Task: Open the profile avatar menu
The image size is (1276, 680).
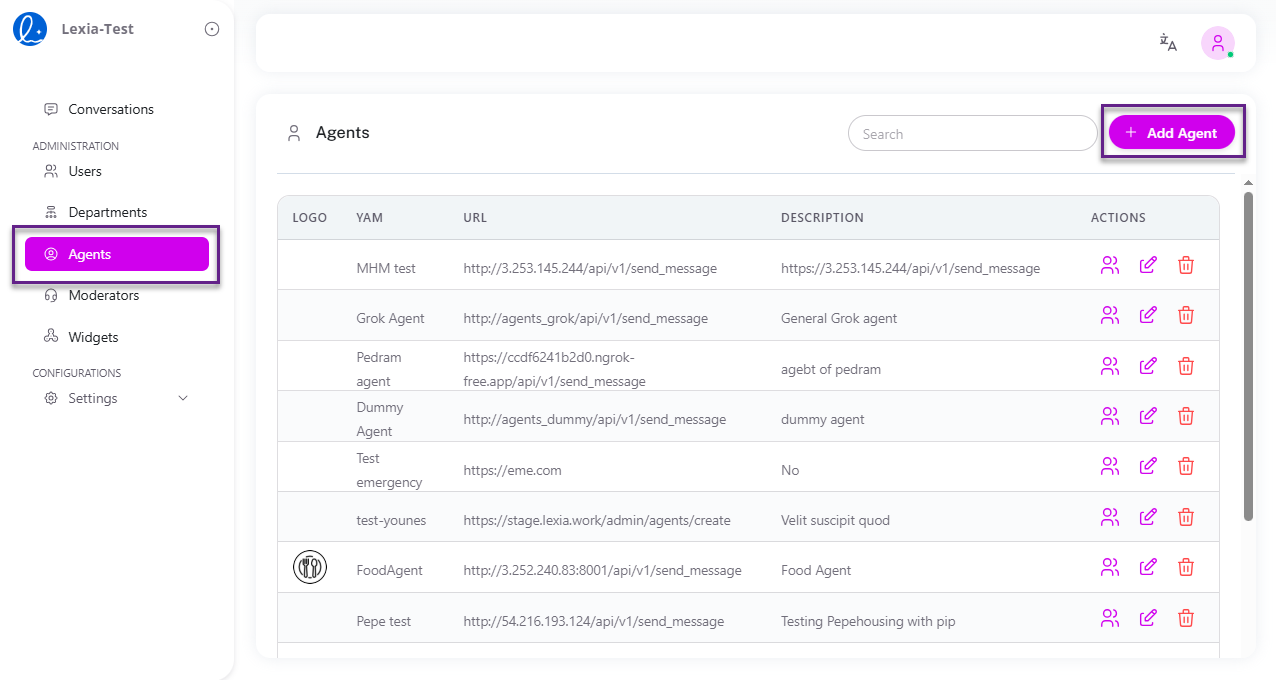Action: (x=1217, y=43)
